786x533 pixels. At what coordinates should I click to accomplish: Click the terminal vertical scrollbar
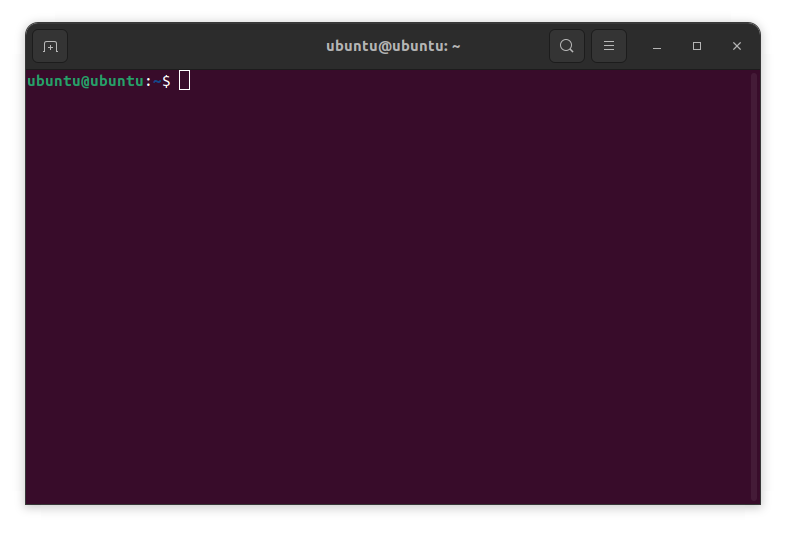(x=754, y=287)
